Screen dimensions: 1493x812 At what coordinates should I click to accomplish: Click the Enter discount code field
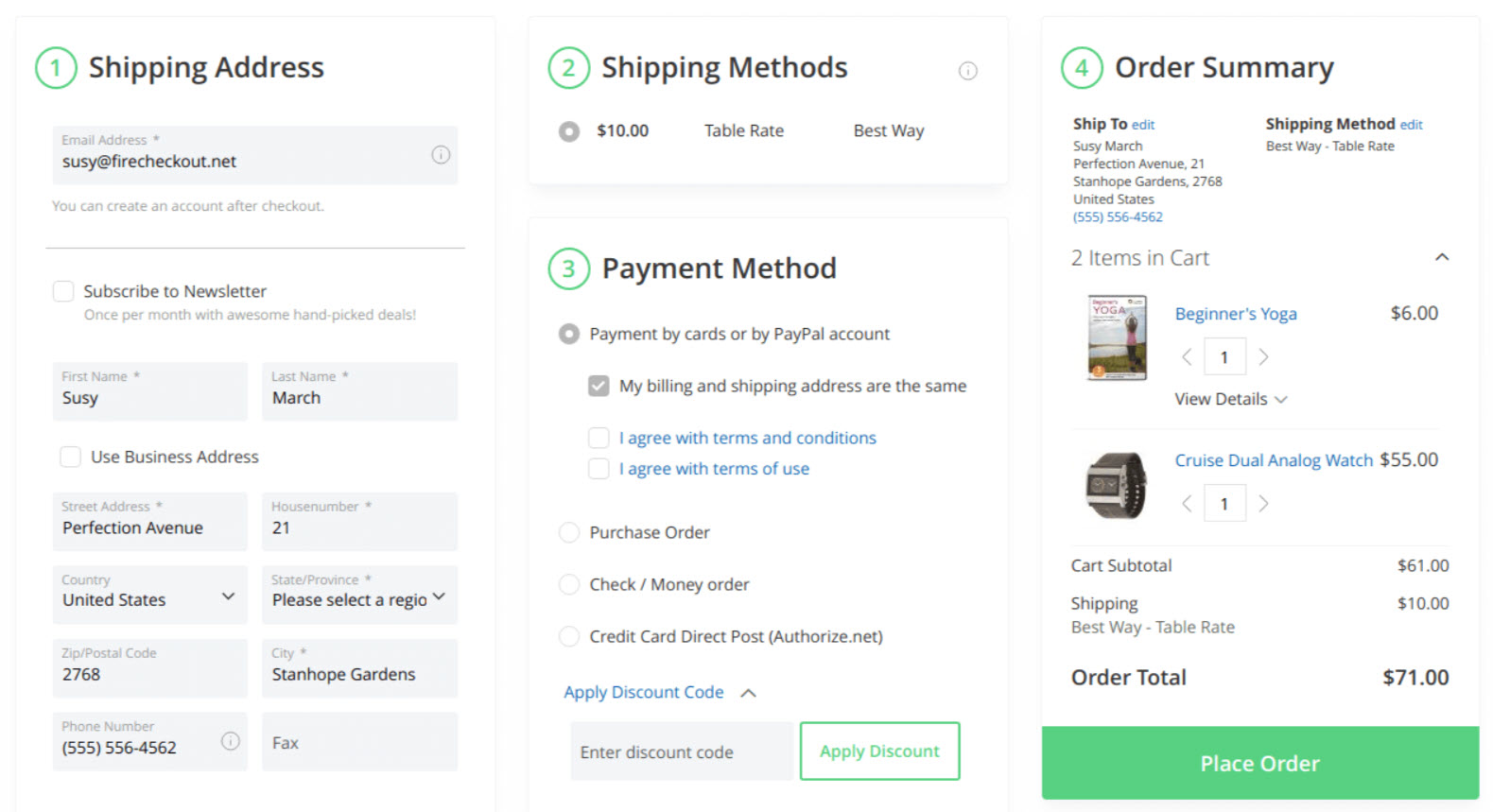(681, 752)
